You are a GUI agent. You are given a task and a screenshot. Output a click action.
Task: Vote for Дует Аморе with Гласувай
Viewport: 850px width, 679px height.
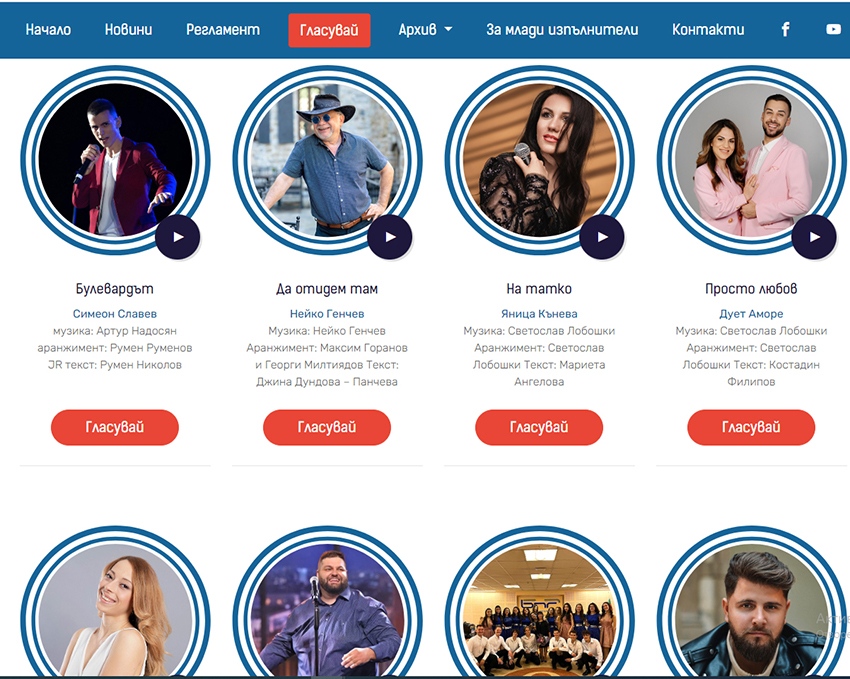751,428
